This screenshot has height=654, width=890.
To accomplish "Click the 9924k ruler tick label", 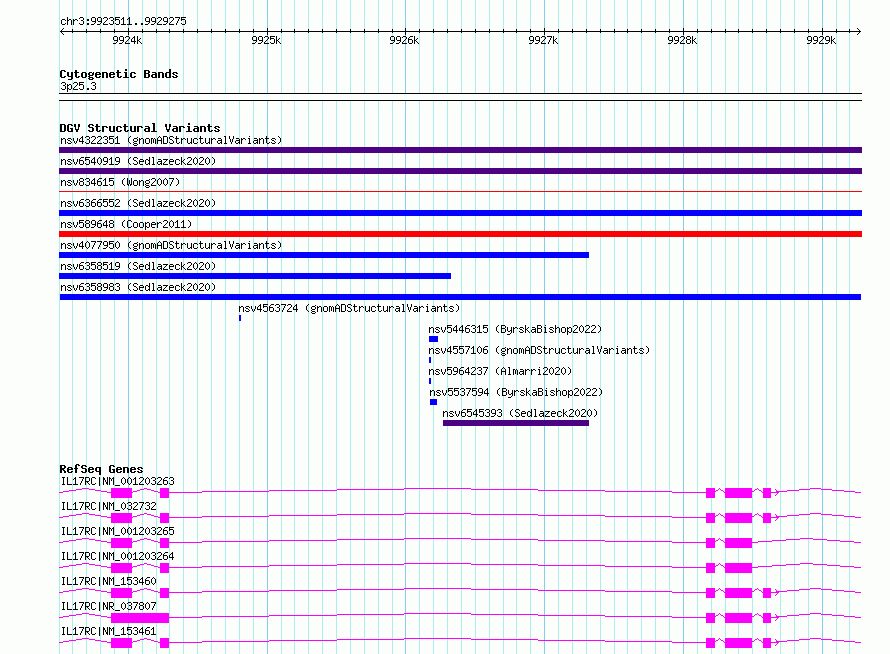I will (127, 40).
